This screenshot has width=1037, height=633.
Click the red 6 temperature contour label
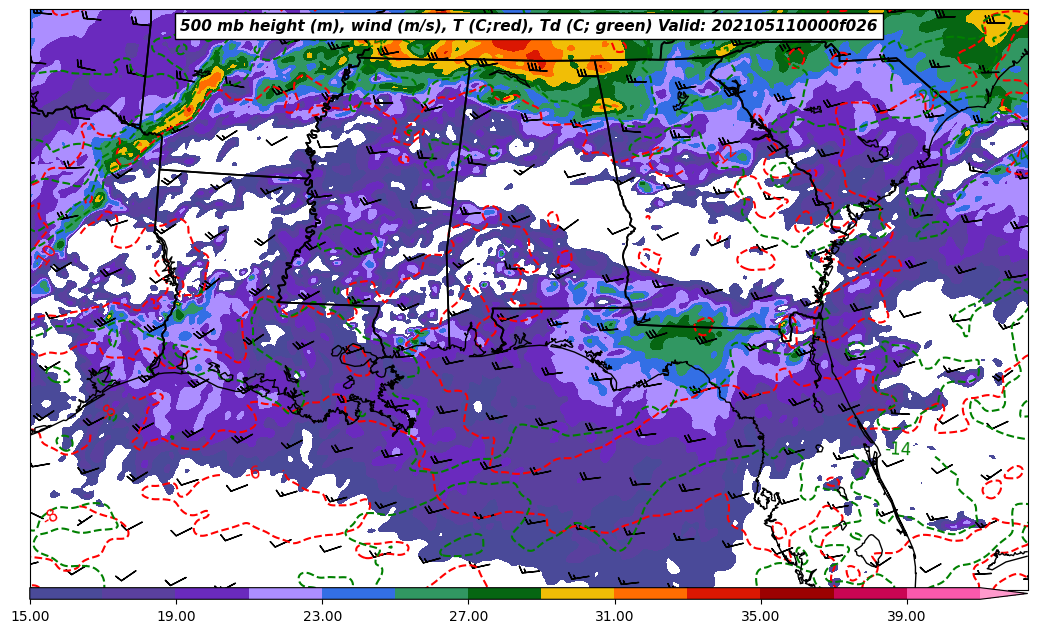[x=254, y=473]
